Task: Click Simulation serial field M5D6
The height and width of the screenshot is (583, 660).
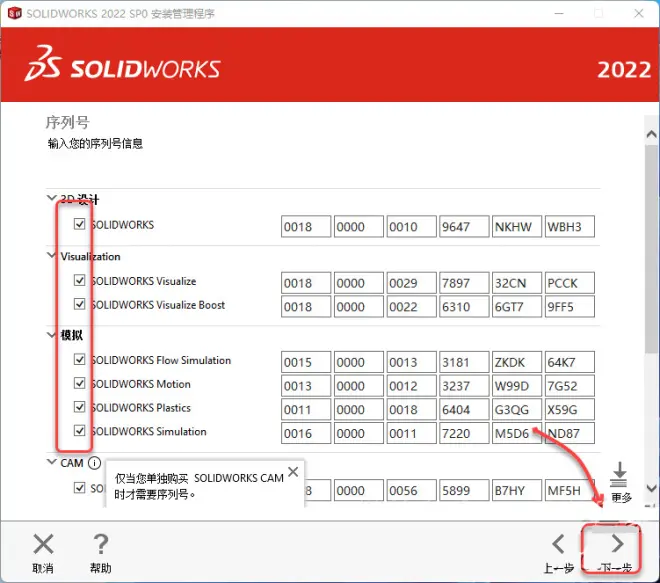Action: pyautogui.click(x=517, y=433)
